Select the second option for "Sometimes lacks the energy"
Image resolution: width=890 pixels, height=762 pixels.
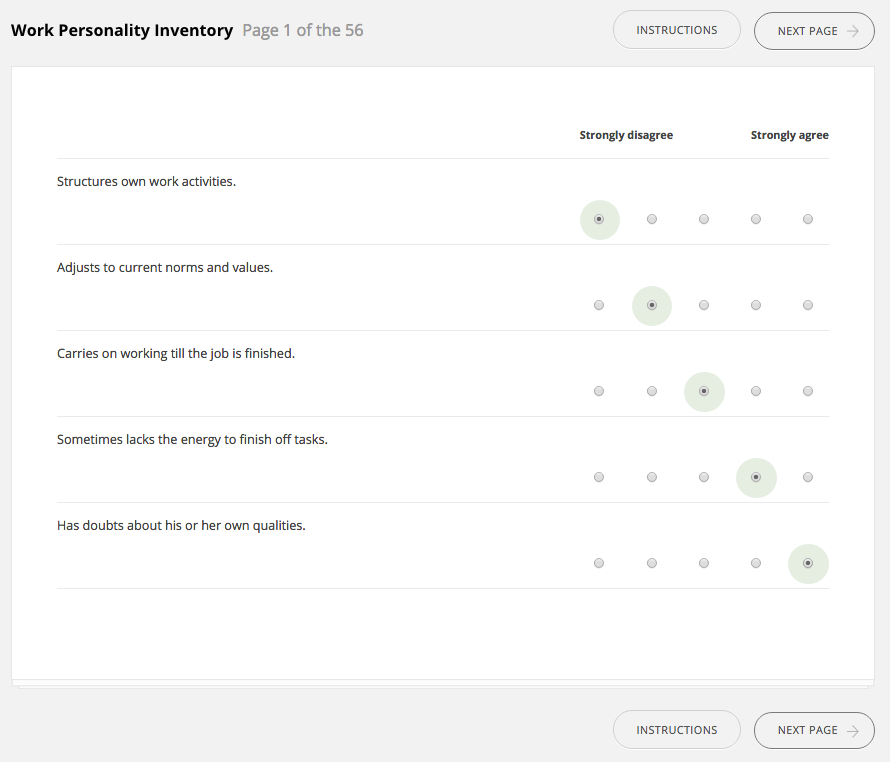(652, 477)
